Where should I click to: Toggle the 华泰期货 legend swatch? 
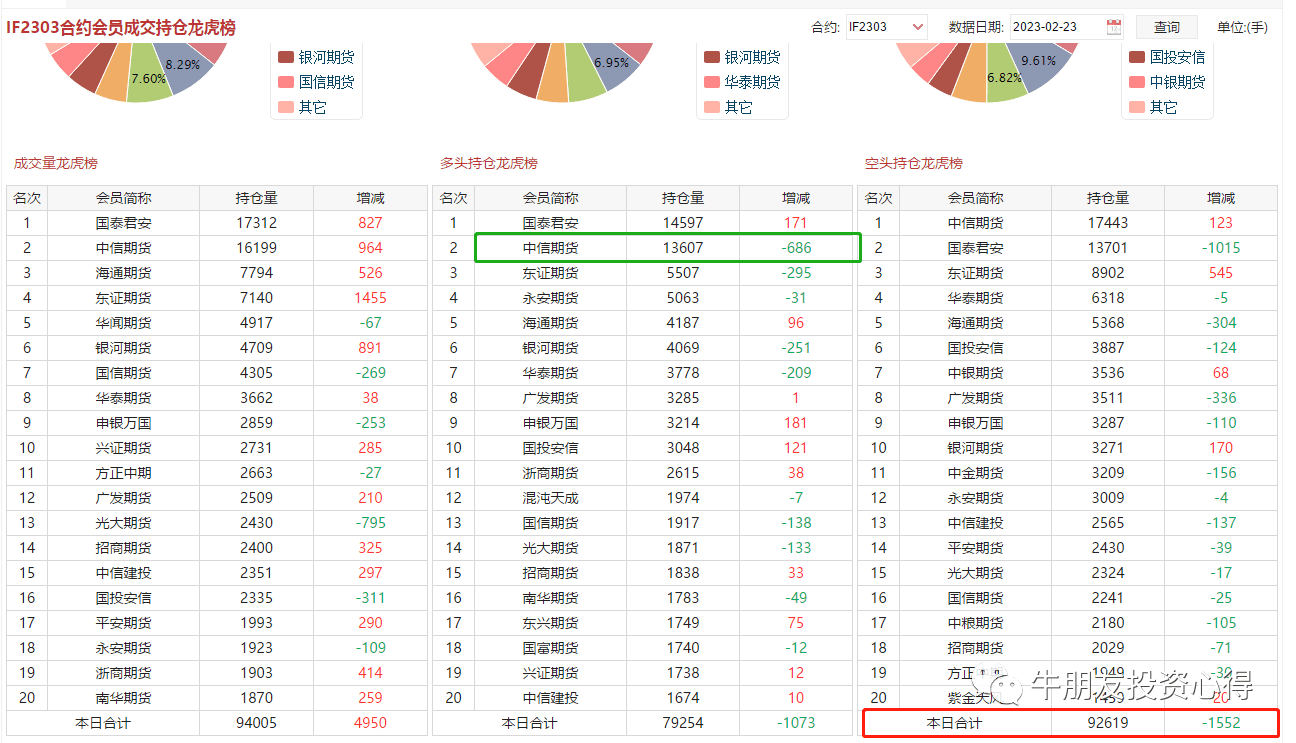(712, 82)
